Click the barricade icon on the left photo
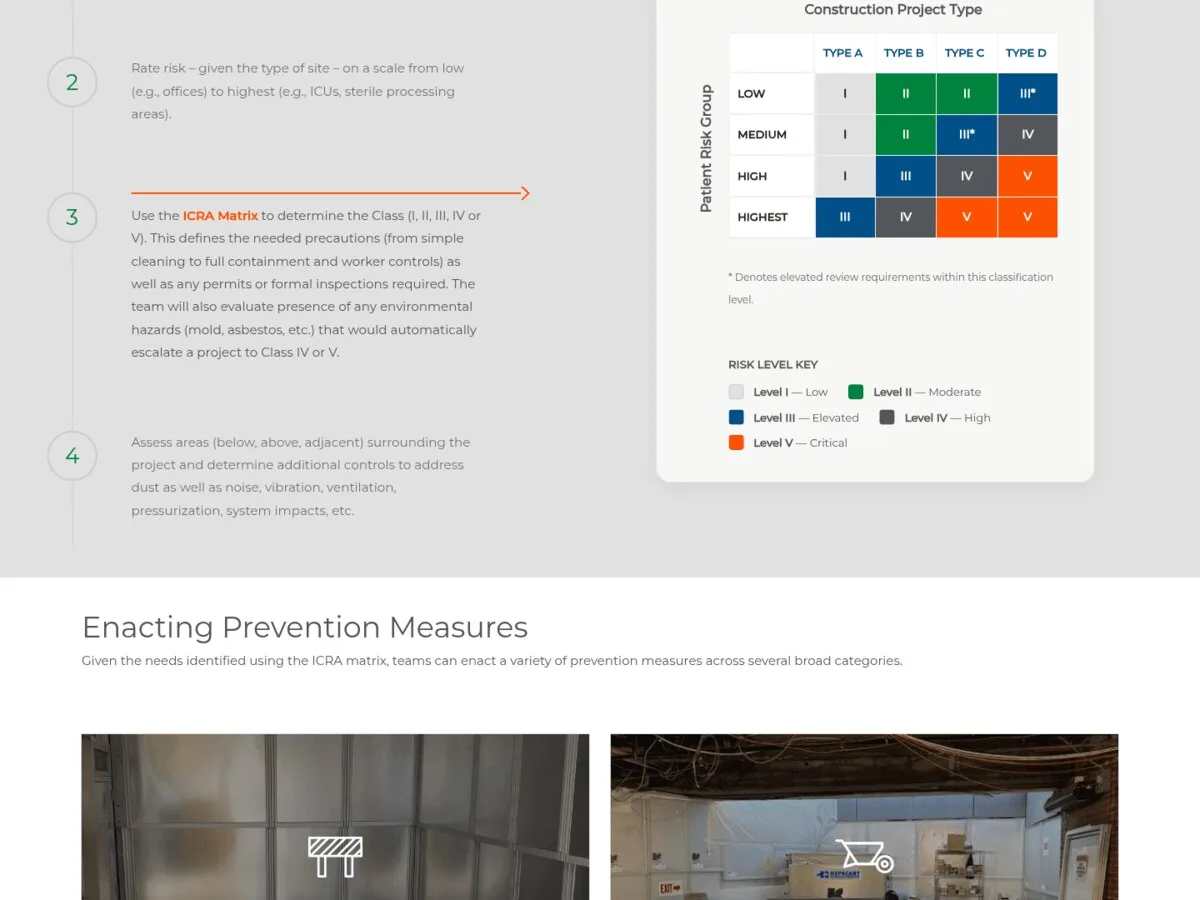 pos(335,857)
